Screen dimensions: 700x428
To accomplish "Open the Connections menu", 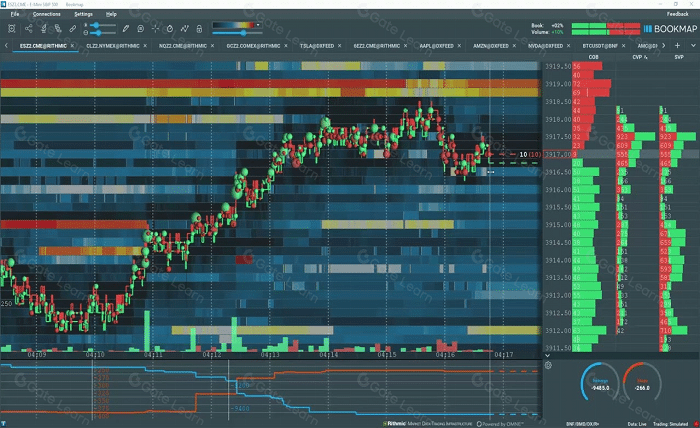I will pos(46,14).
